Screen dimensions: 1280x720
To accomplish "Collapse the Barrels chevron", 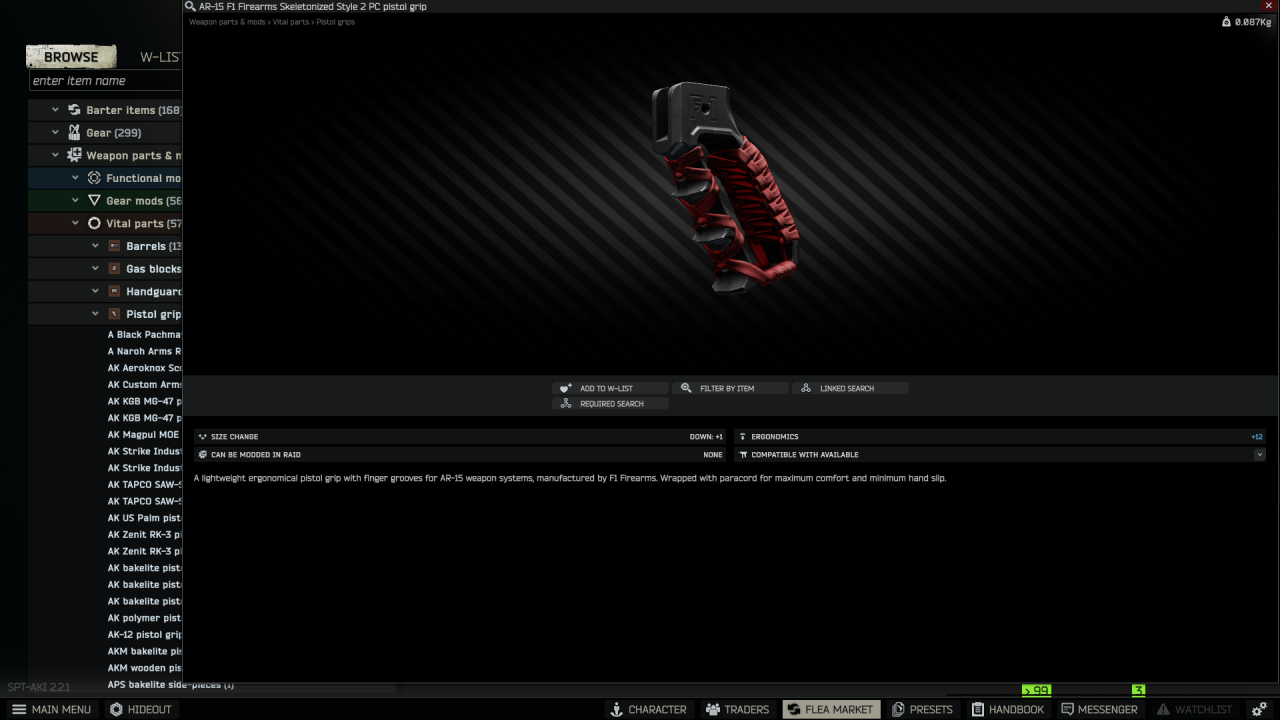I will click(95, 246).
